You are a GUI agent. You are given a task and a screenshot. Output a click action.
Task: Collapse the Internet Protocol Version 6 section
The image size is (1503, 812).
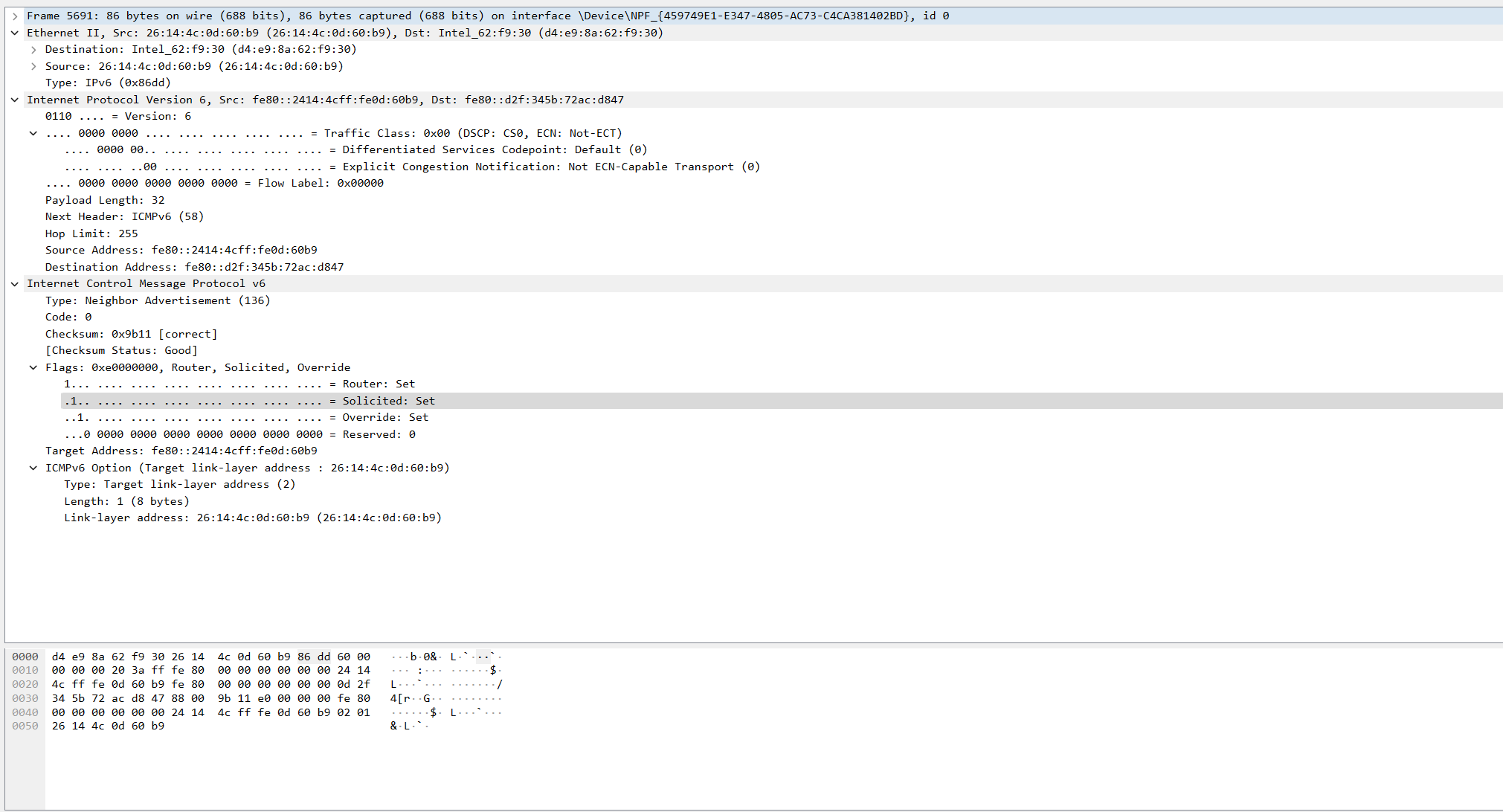15,100
